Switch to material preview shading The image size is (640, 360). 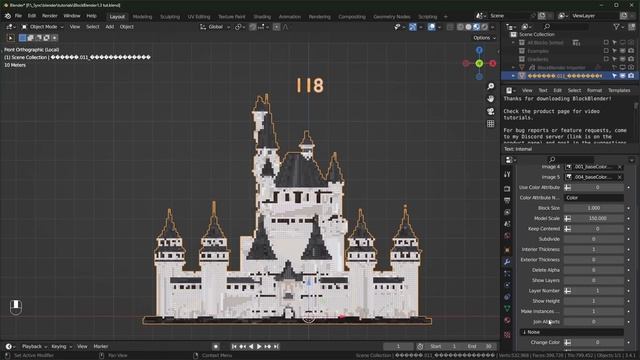click(476, 27)
